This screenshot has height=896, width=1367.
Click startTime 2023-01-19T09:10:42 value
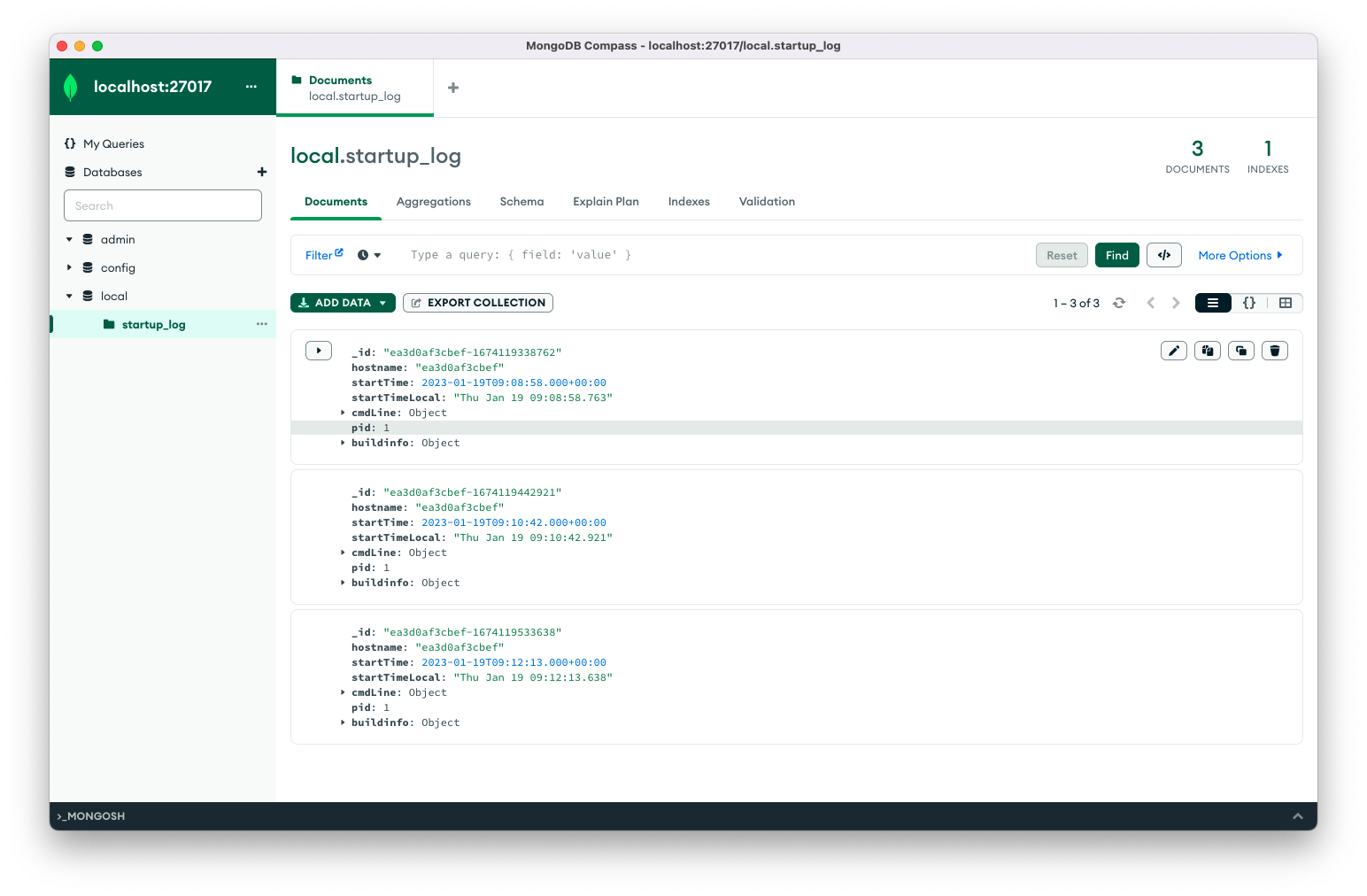coord(514,522)
